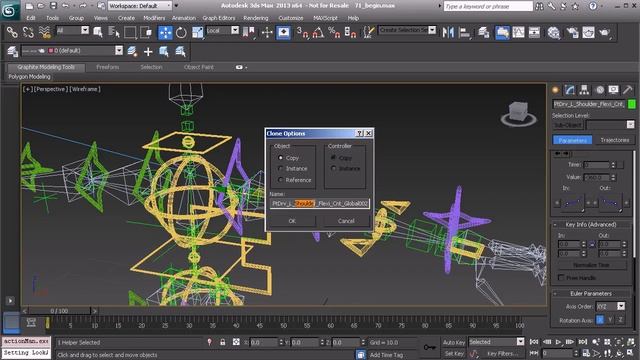Screen dimensions: 640x360
Task: Toggle the Auto Key button
Action: point(453,342)
